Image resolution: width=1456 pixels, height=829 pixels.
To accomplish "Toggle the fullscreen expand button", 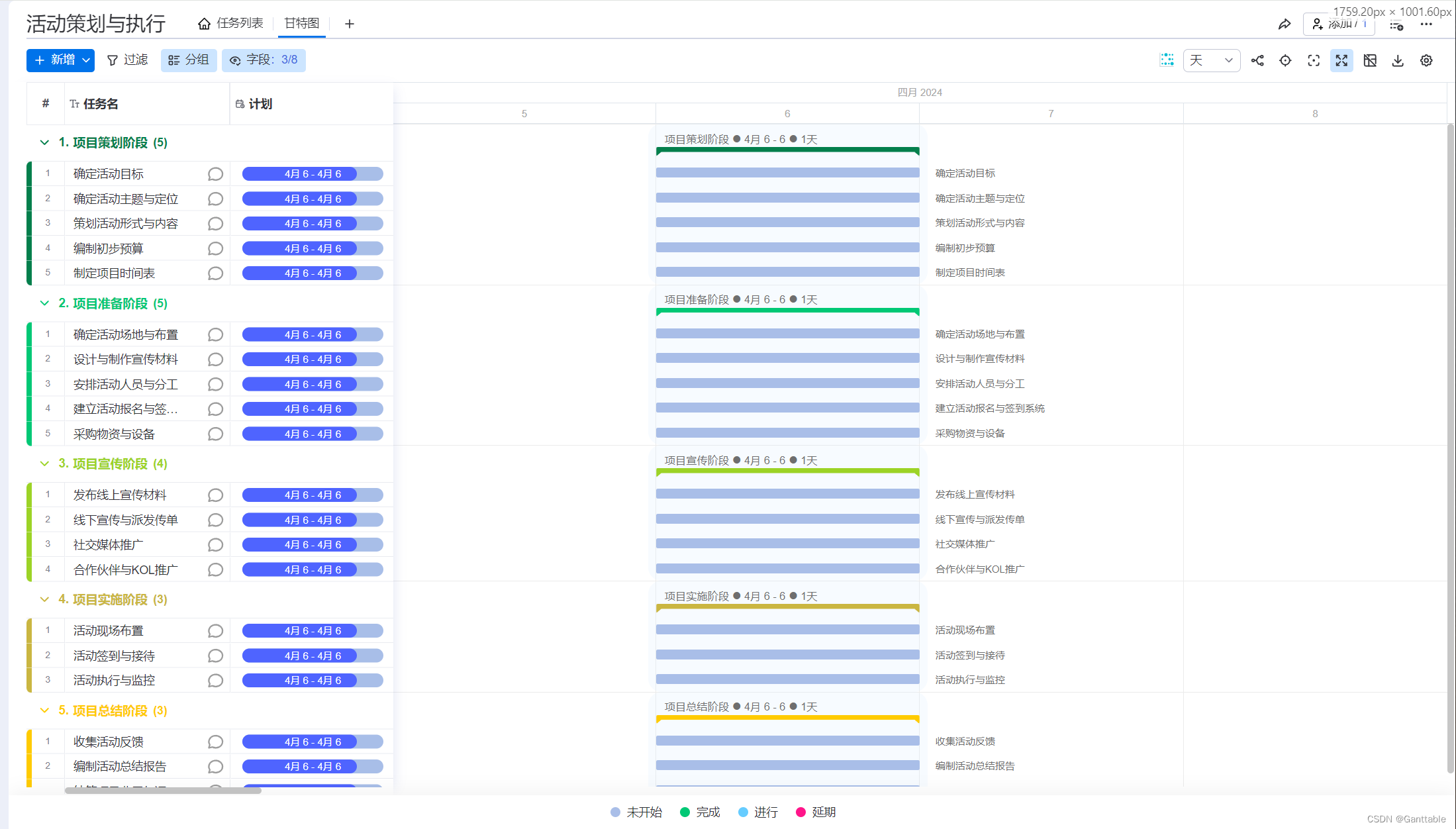I will pos(1341,60).
